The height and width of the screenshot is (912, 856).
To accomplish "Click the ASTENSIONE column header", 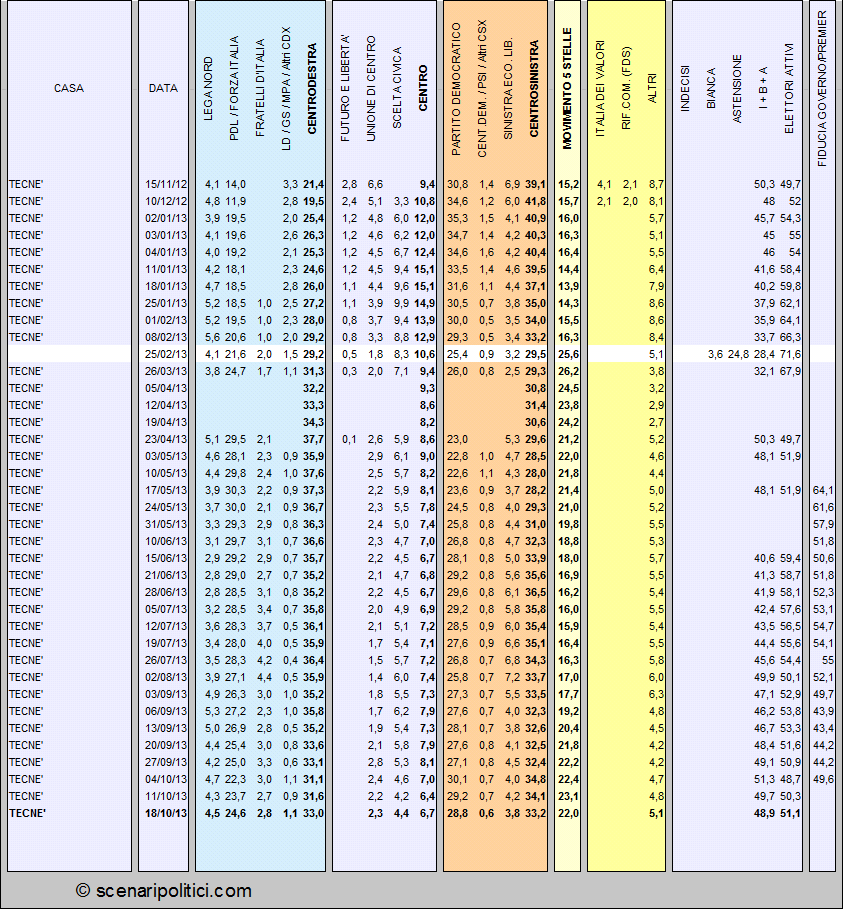I will pyautogui.click(x=737, y=89).
